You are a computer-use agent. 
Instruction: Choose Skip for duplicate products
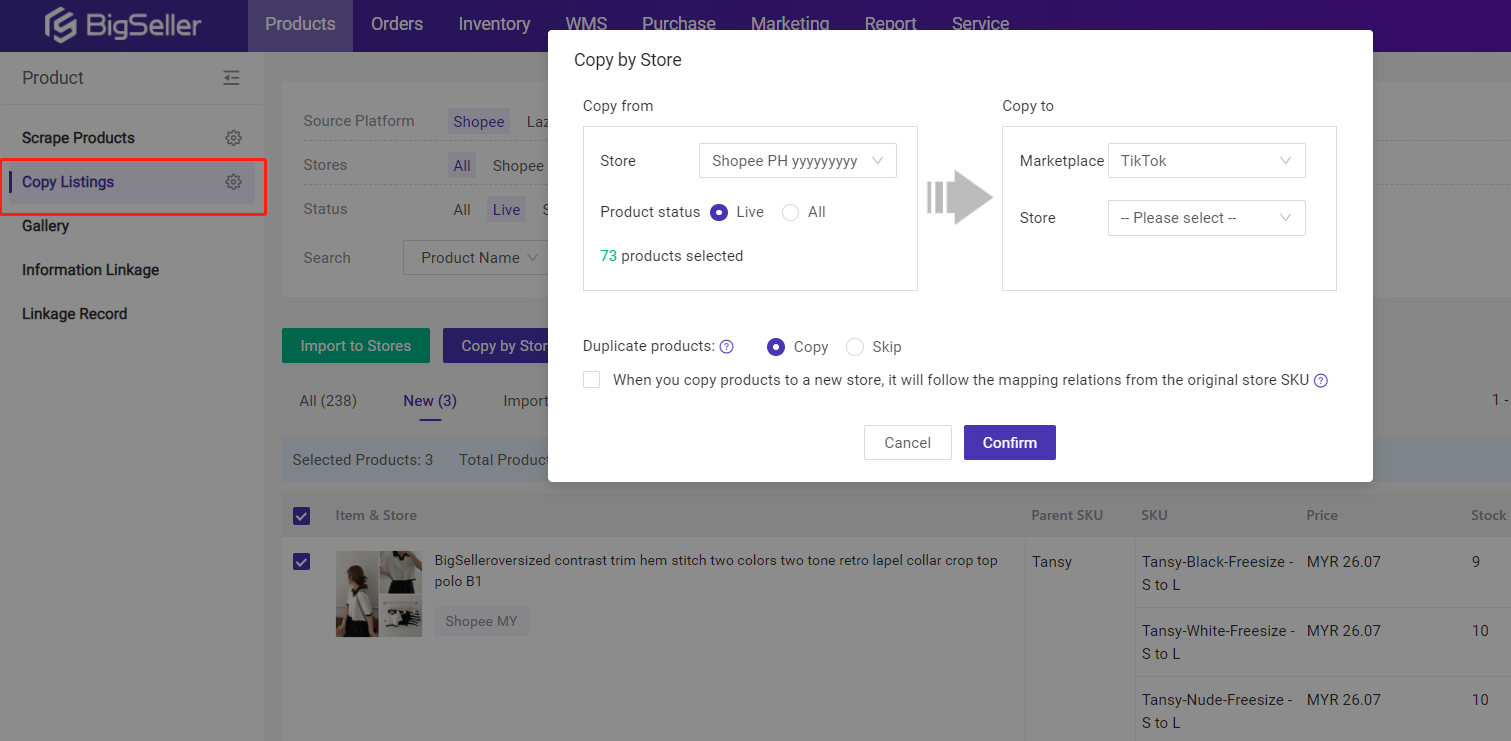coord(855,346)
